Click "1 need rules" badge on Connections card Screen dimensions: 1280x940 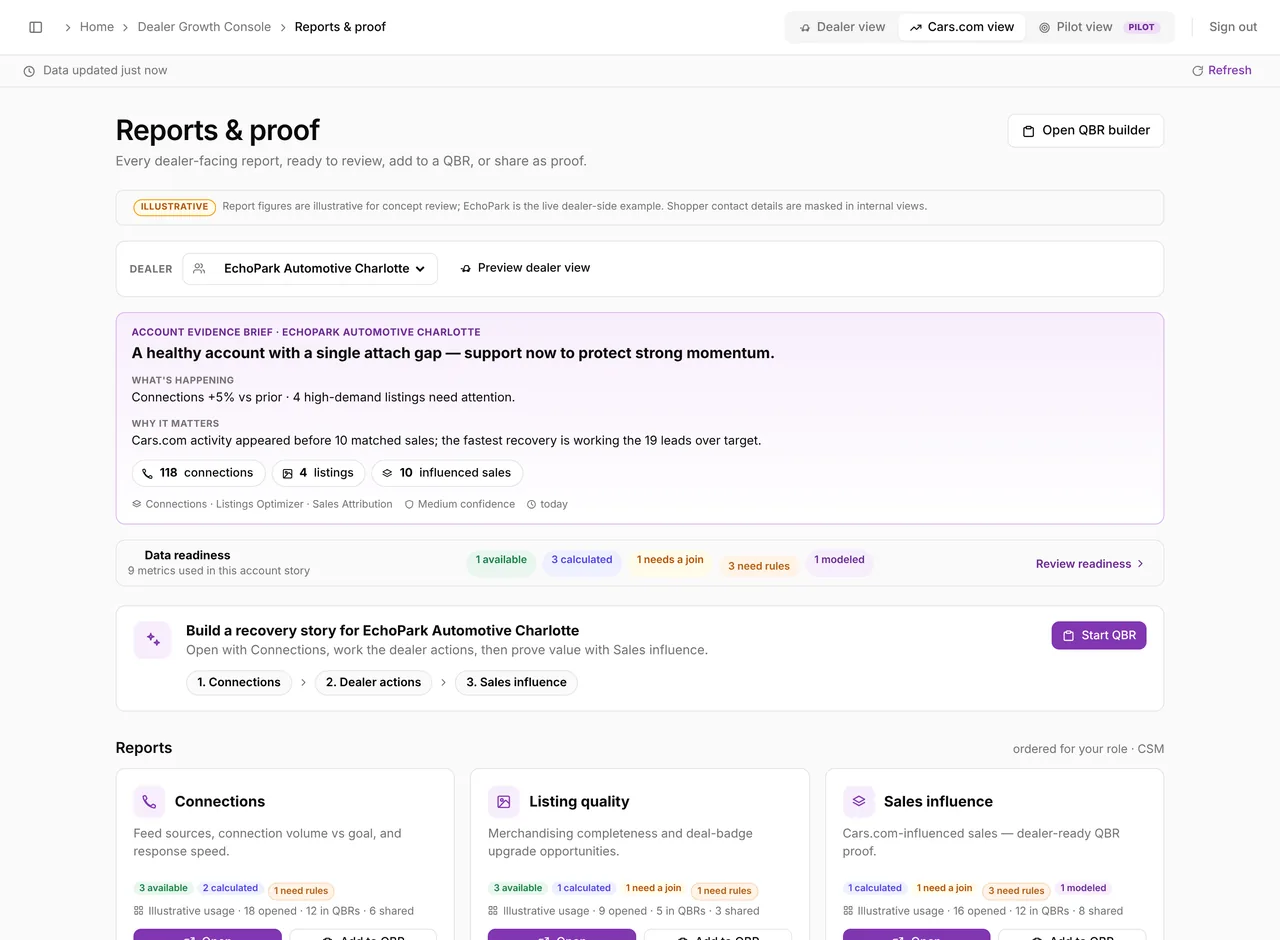pyautogui.click(x=301, y=891)
